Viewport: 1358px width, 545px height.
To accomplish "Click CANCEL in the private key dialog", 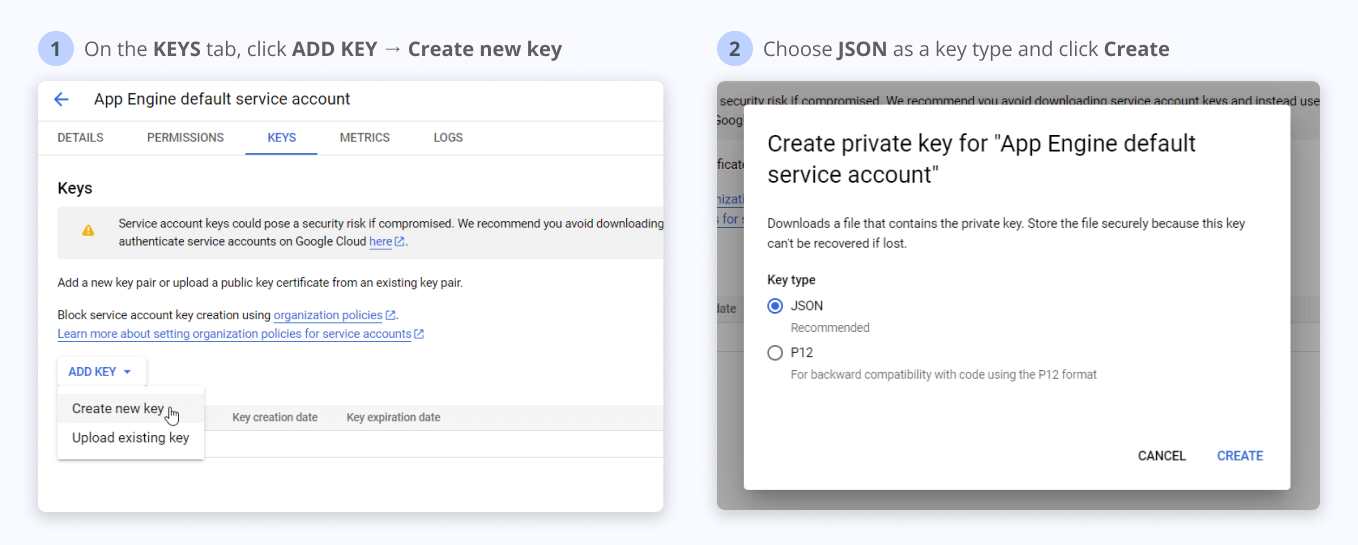I will click(x=1161, y=456).
